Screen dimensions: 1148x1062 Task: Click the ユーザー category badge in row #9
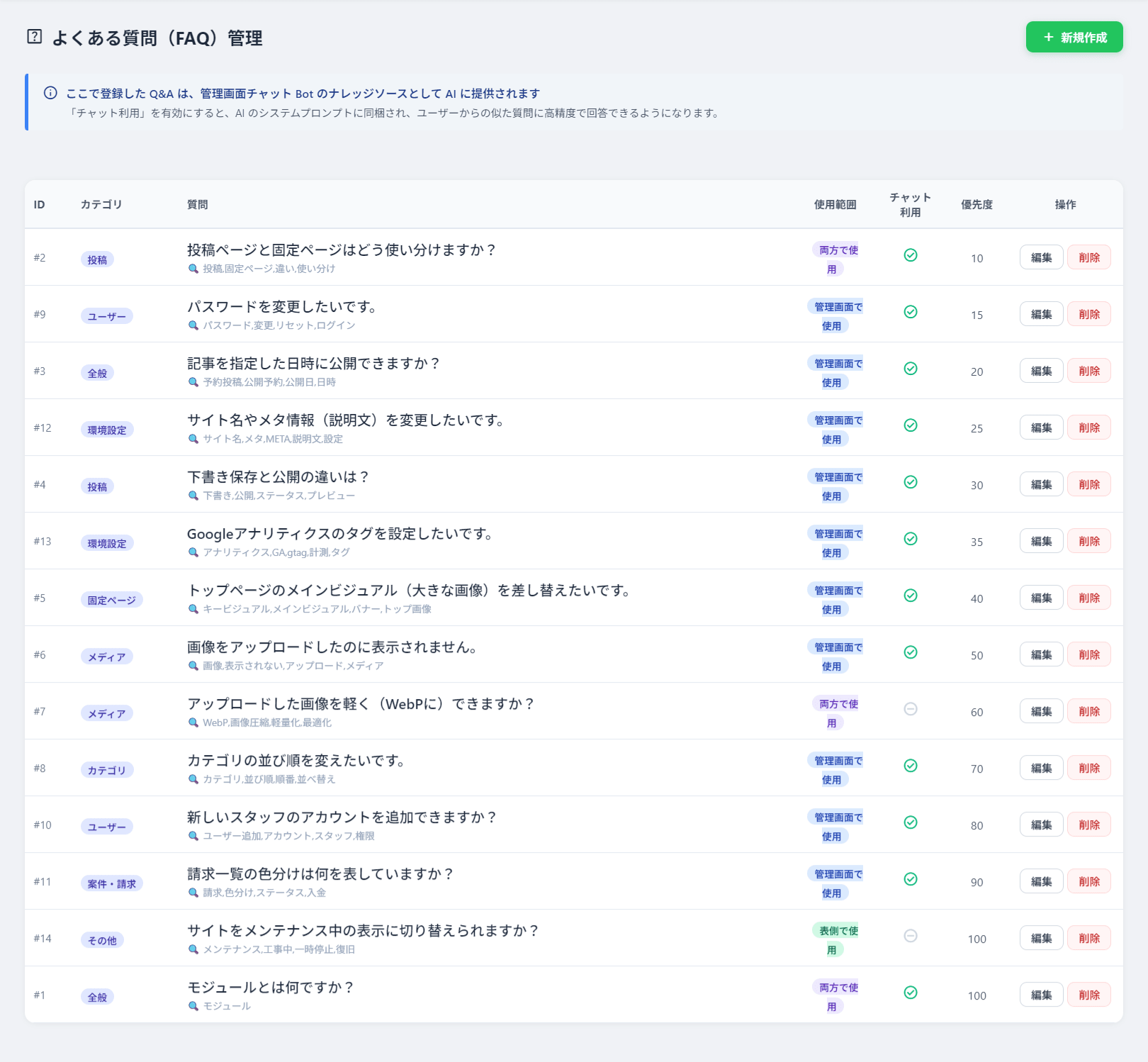point(107,316)
